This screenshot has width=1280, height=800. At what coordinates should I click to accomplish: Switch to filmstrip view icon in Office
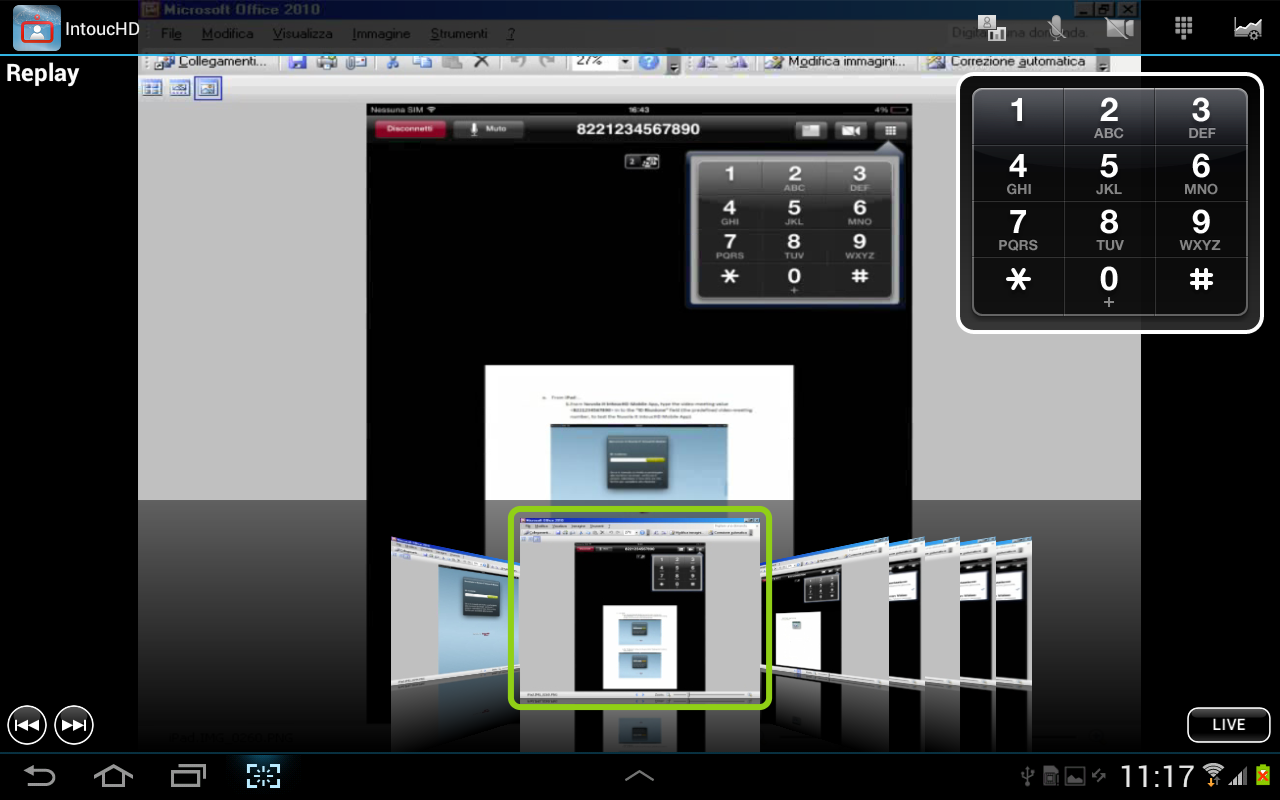[x=180, y=88]
